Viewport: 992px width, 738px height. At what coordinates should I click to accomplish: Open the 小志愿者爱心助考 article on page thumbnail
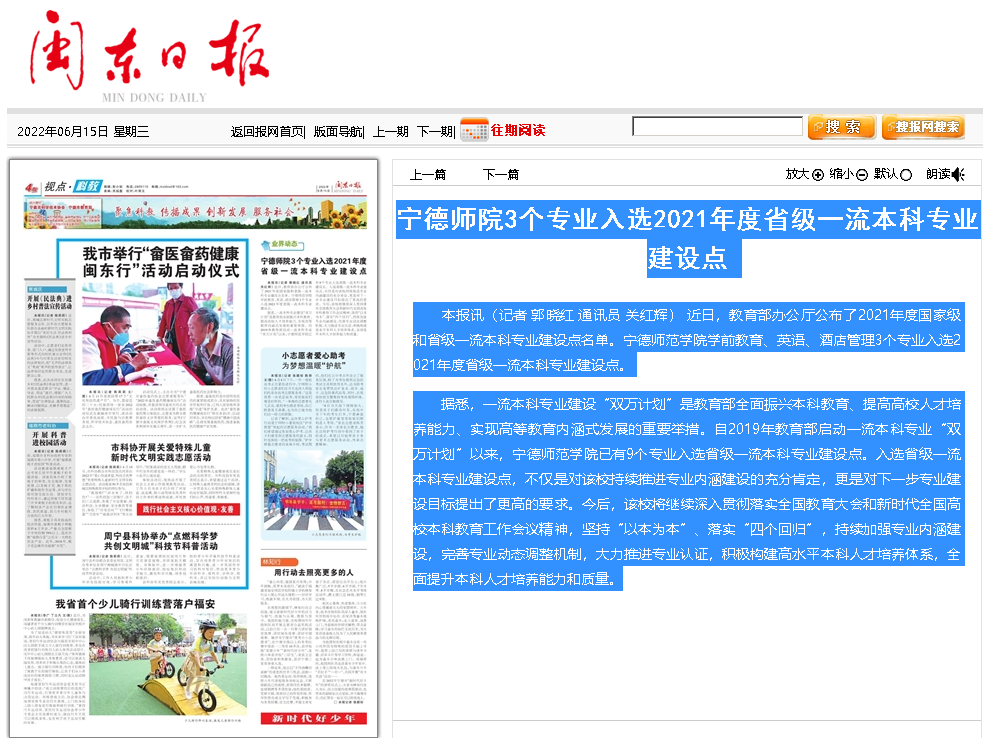tap(313, 361)
